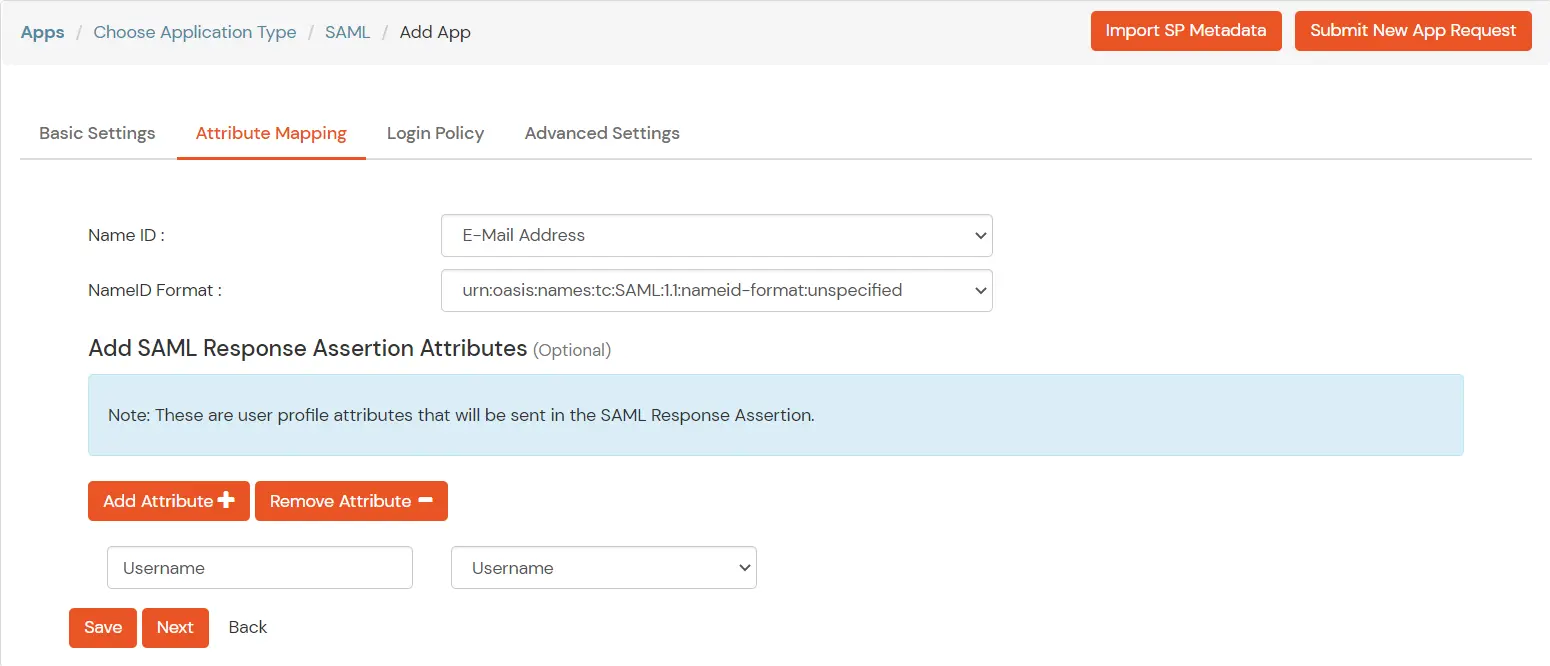The image size is (1550, 666).
Task: Open the NameID Format dropdown
Action: pyautogui.click(x=716, y=290)
